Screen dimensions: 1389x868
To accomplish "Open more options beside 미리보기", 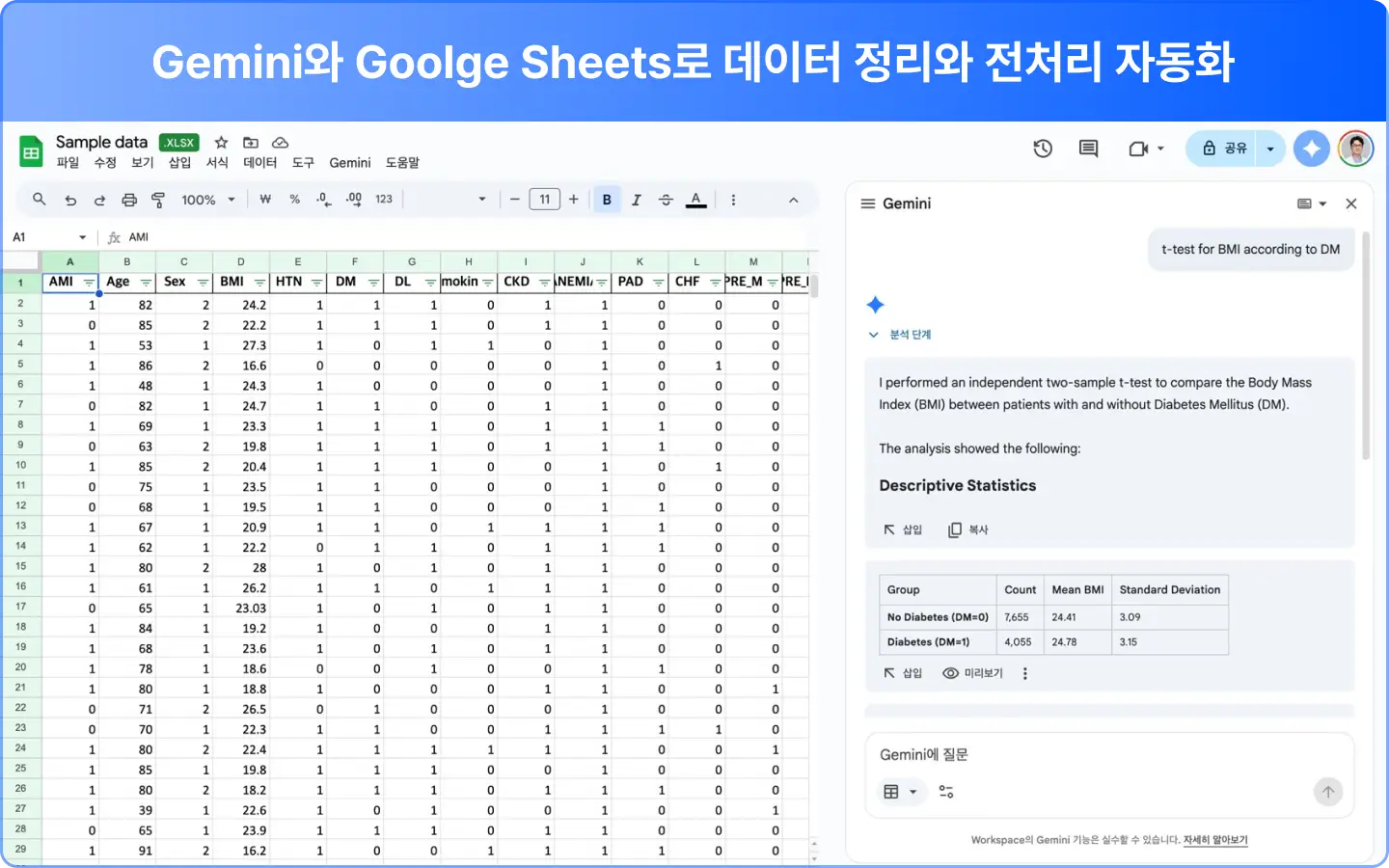I will [1025, 673].
